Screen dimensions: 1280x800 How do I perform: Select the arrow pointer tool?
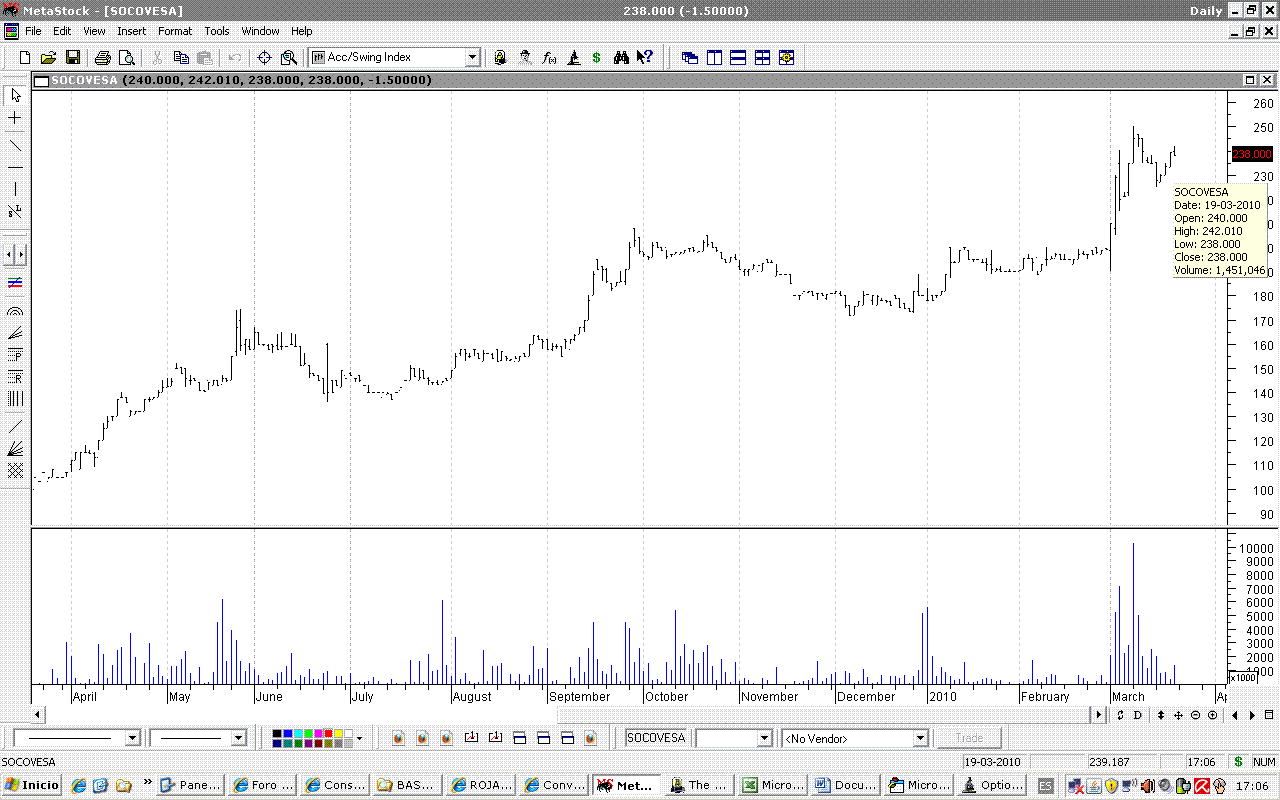pyautogui.click(x=15, y=96)
